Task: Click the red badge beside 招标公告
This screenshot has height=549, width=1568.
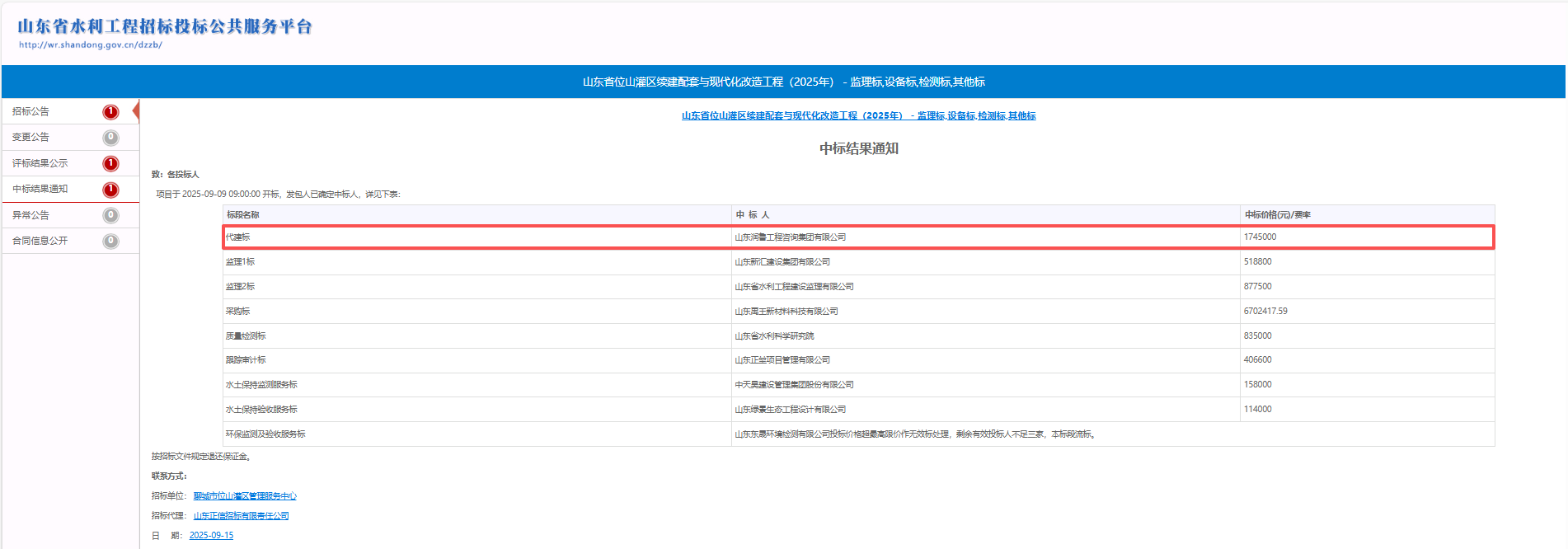Action: [110, 112]
